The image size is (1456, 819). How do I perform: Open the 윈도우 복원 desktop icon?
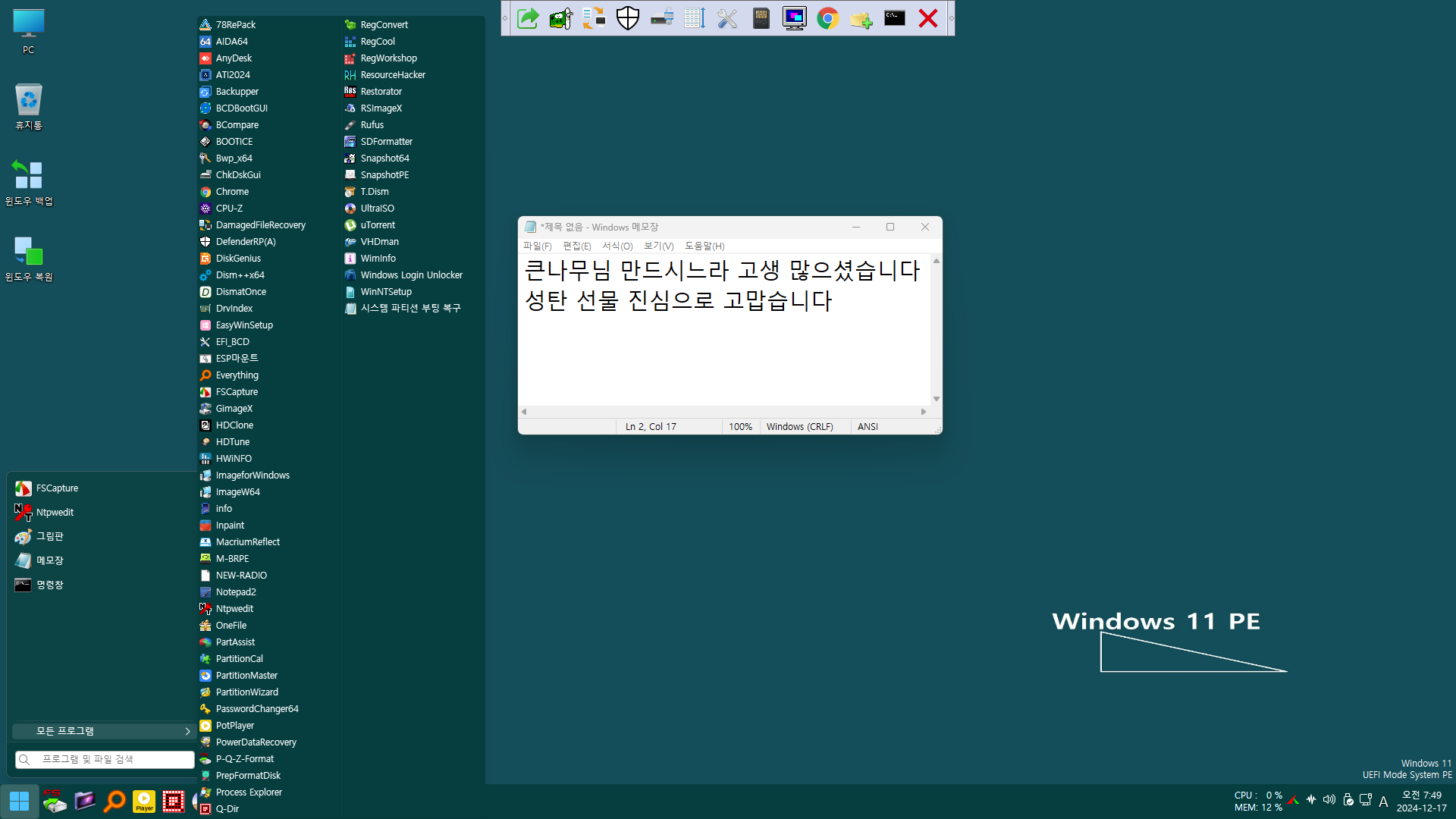pos(29,259)
